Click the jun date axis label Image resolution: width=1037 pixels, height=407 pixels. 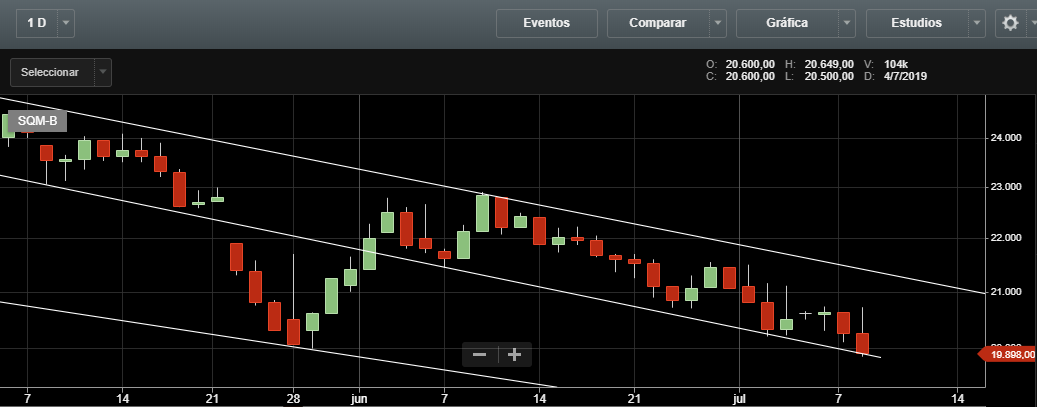(359, 399)
